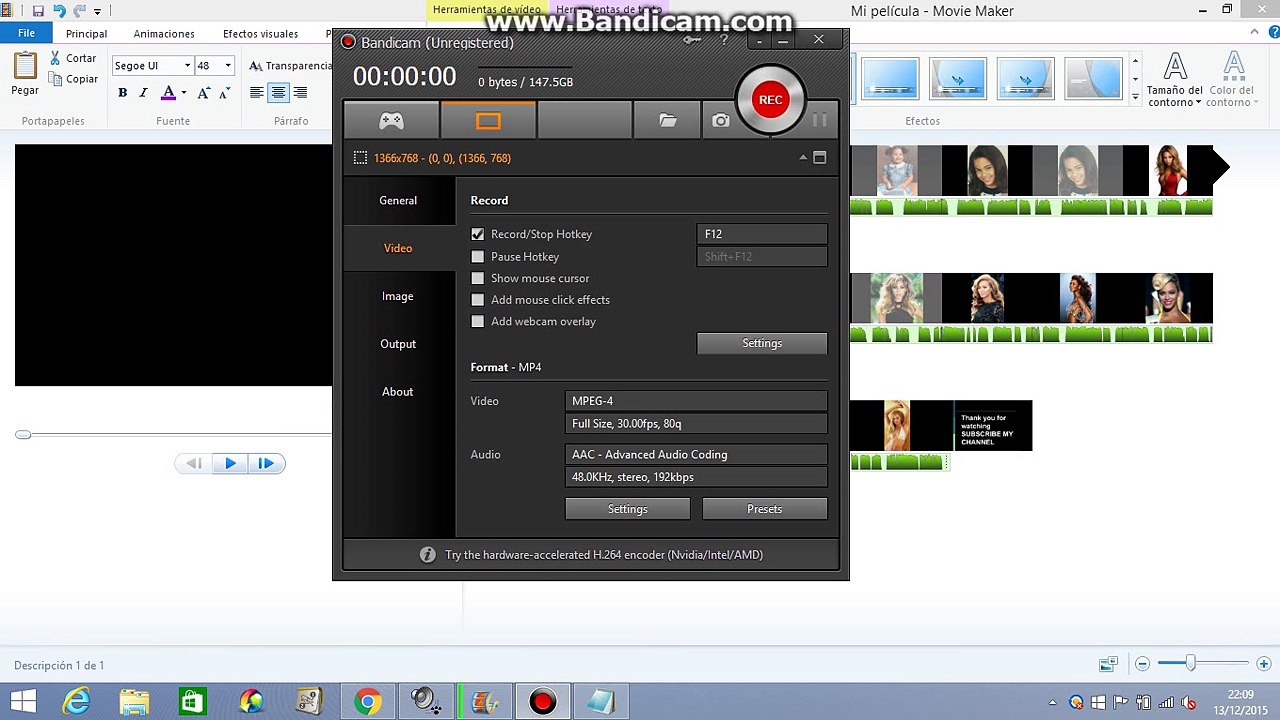Open the File menu in Movie Maker
Screen dimensions: 1280x720
[x=26, y=33]
